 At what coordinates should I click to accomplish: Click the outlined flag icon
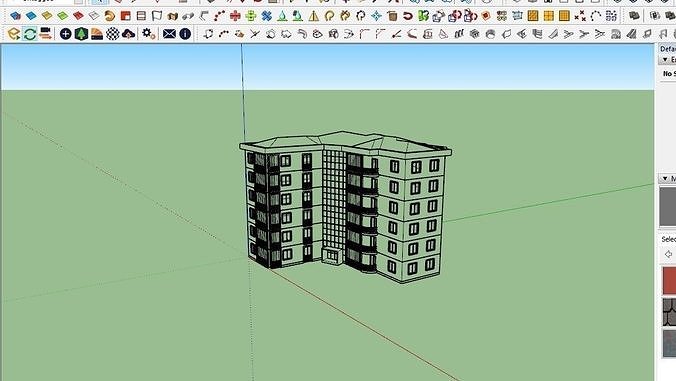coord(157,16)
